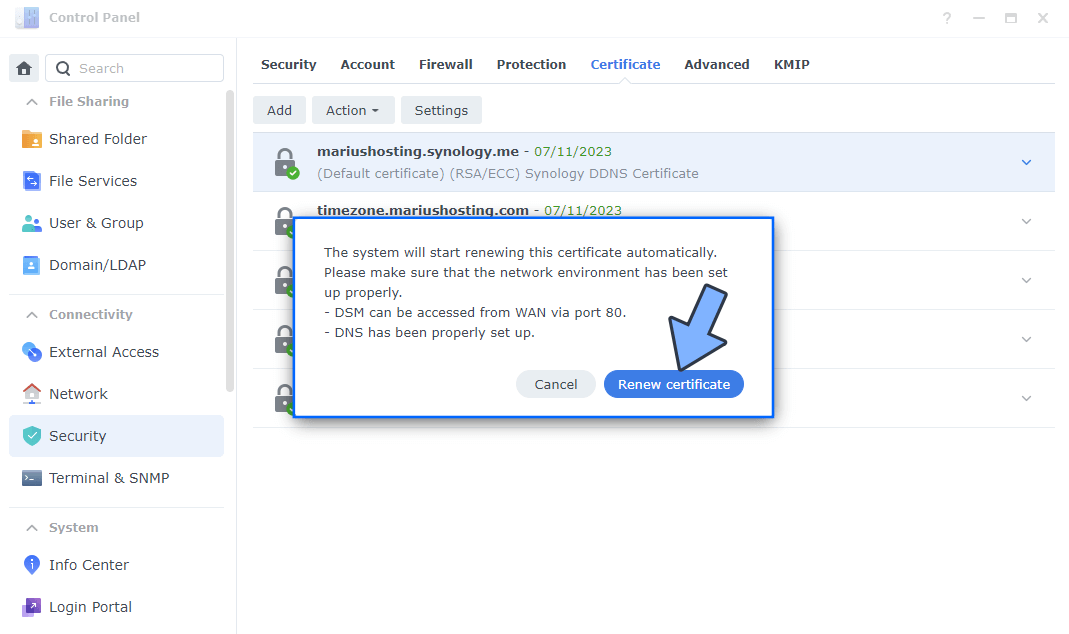
Task: Click the Security shield icon
Action: click(x=31, y=436)
